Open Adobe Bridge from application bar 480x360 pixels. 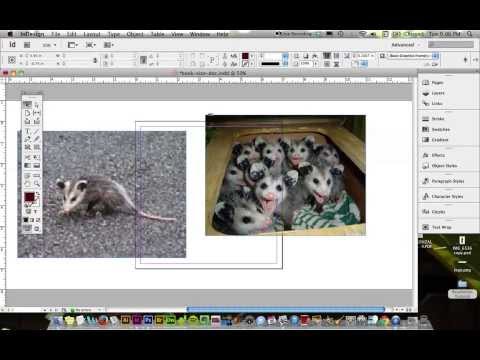[27, 45]
